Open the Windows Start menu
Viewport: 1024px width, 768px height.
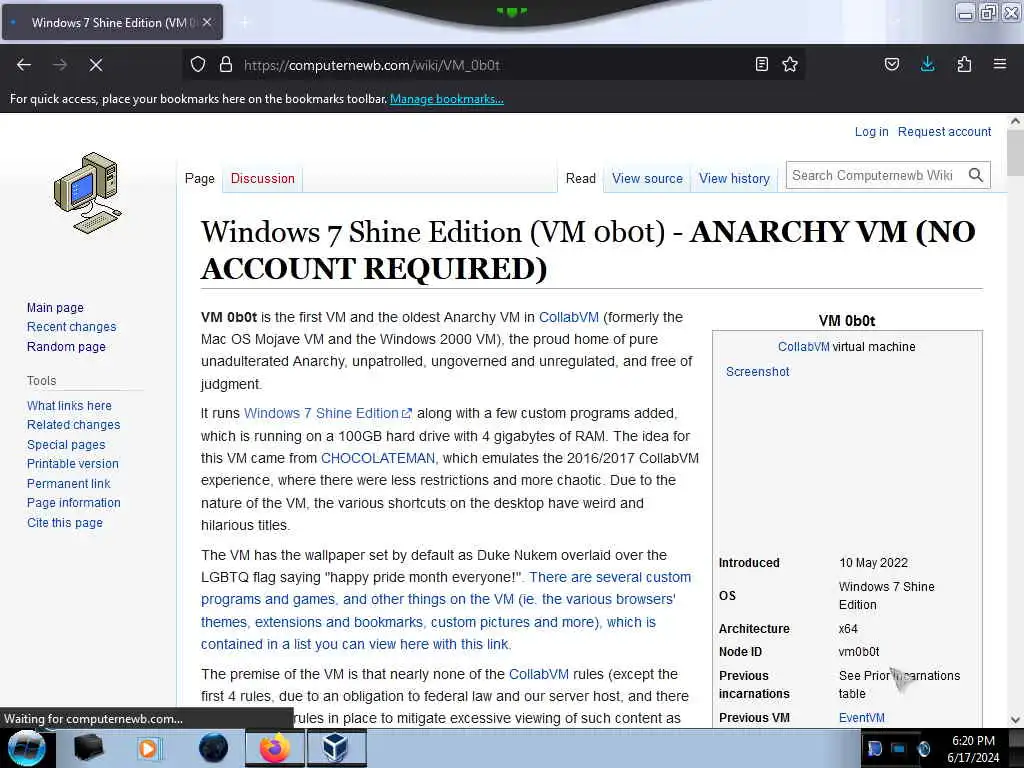(x=27, y=748)
